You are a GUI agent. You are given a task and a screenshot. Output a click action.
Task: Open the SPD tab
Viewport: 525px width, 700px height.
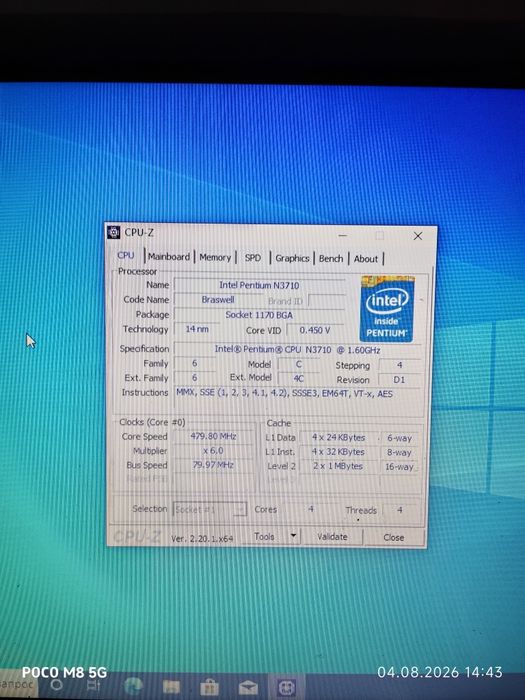(x=253, y=258)
